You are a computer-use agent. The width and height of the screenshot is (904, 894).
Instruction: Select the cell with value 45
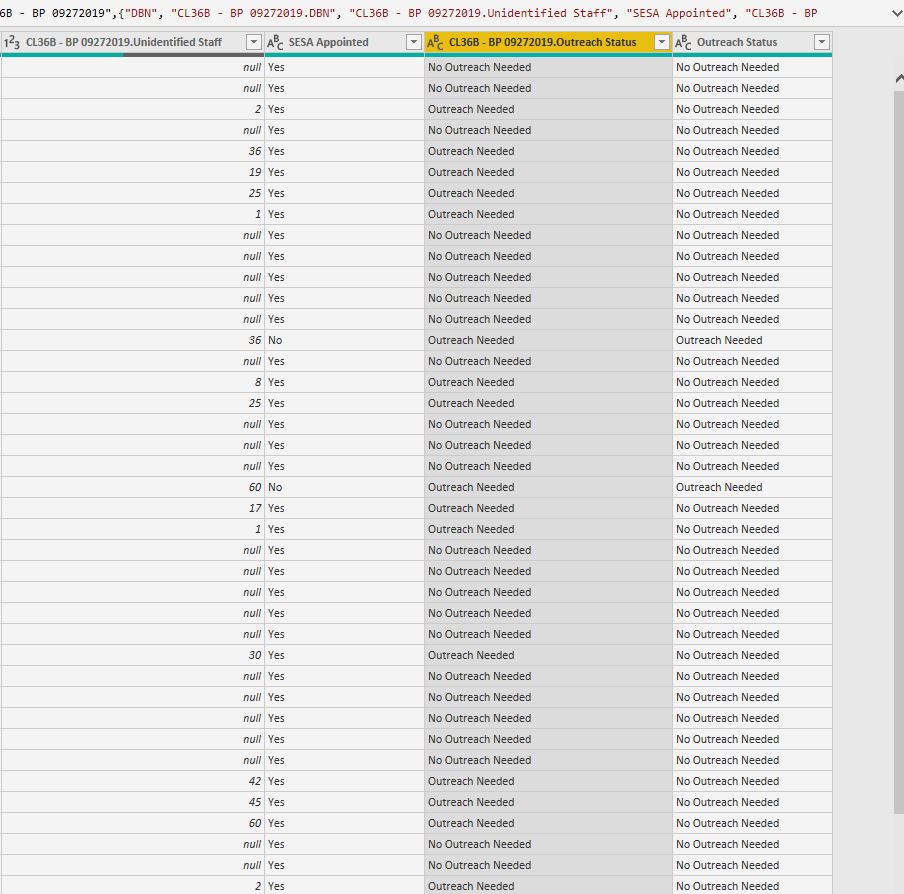pyautogui.click(x=133, y=802)
